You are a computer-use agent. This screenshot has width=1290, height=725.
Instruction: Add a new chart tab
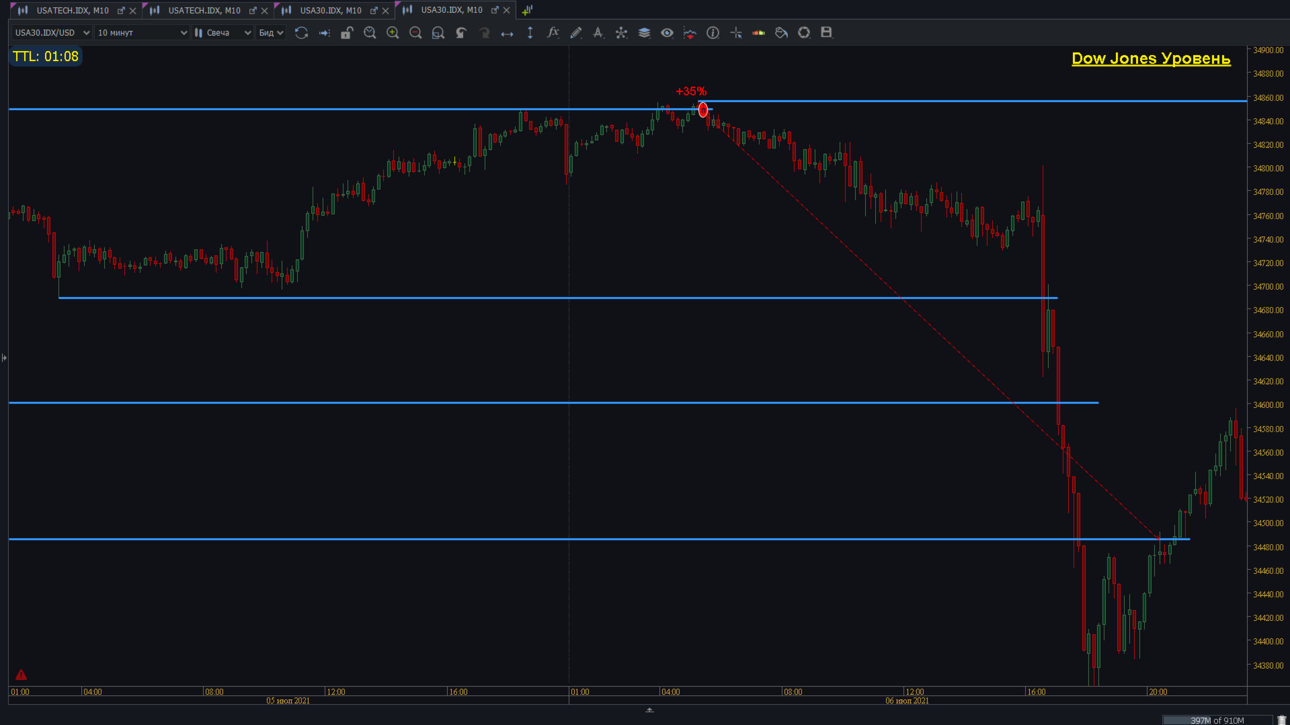click(527, 10)
